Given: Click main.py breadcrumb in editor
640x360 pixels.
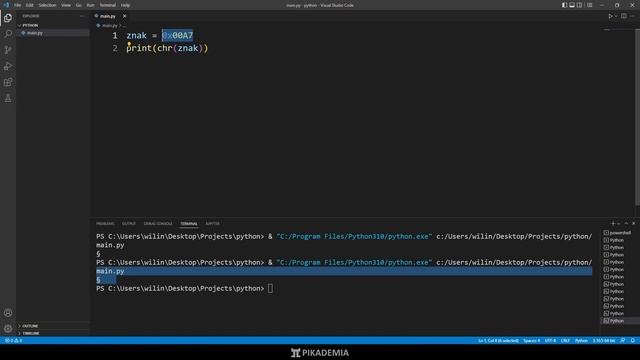Looking at the screenshot, I should 109,25.
